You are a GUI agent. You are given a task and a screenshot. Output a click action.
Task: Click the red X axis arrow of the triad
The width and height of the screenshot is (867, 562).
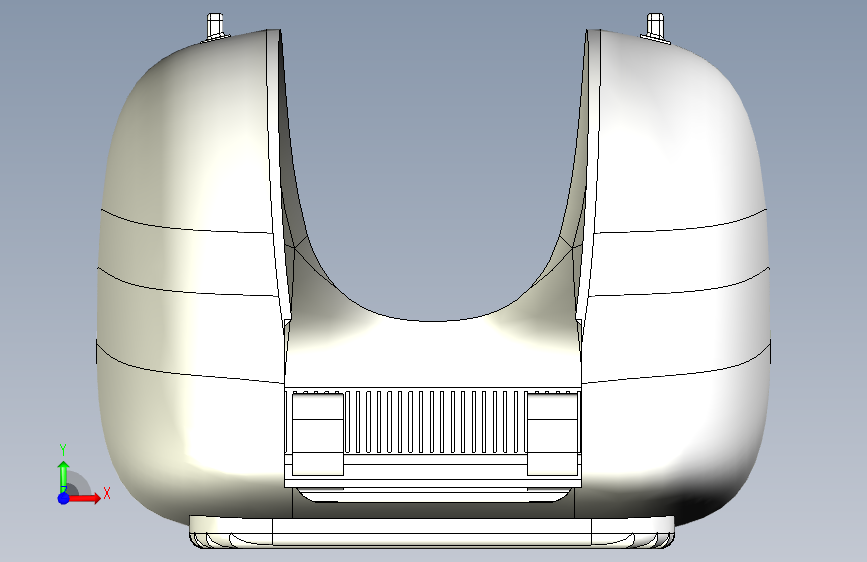tap(86, 498)
